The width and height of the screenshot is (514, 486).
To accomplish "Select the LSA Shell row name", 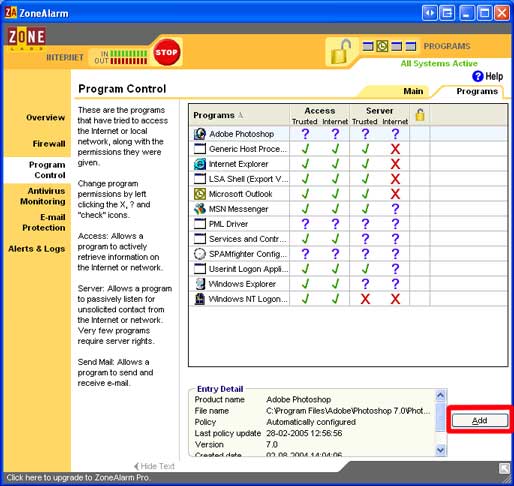I will (248, 179).
